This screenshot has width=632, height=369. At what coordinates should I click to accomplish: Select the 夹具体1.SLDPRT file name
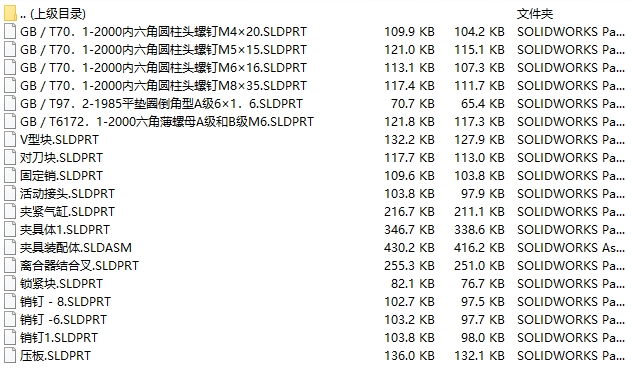65,229
